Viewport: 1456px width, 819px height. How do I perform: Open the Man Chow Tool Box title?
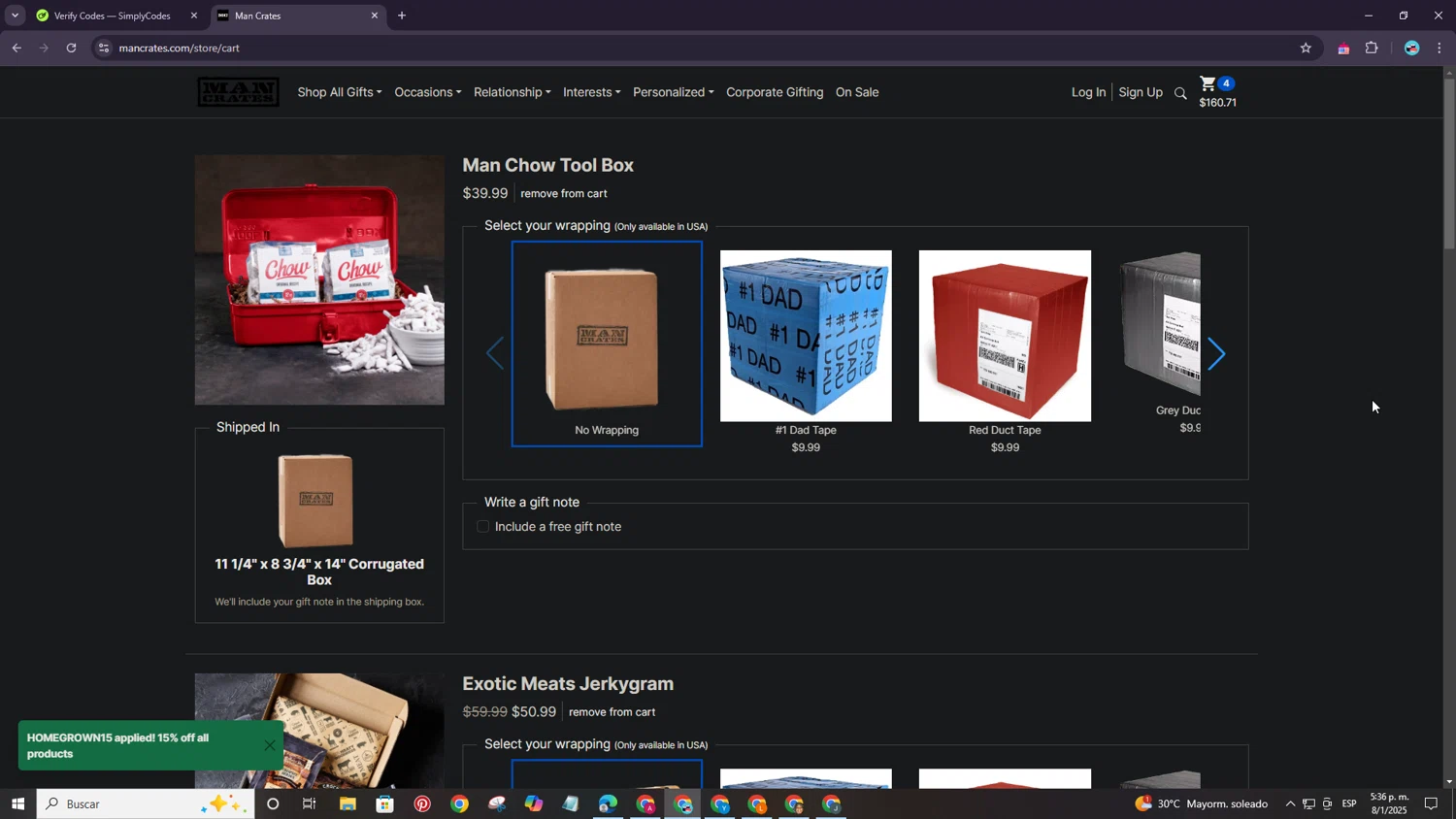[x=548, y=165]
